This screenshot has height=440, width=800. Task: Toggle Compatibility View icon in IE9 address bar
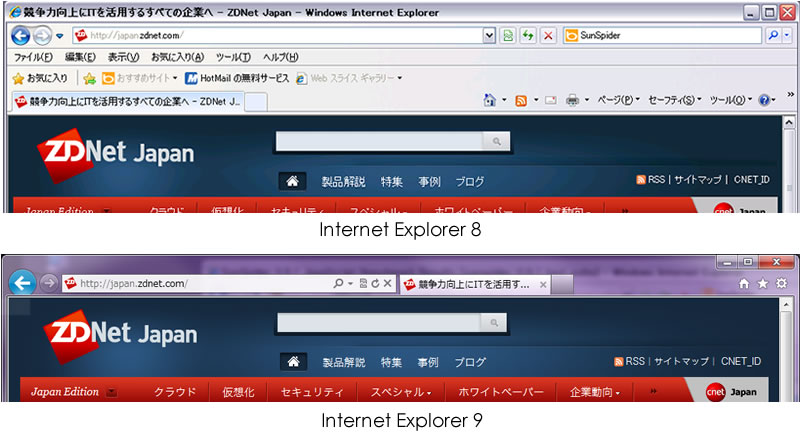click(x=363, y=283)
